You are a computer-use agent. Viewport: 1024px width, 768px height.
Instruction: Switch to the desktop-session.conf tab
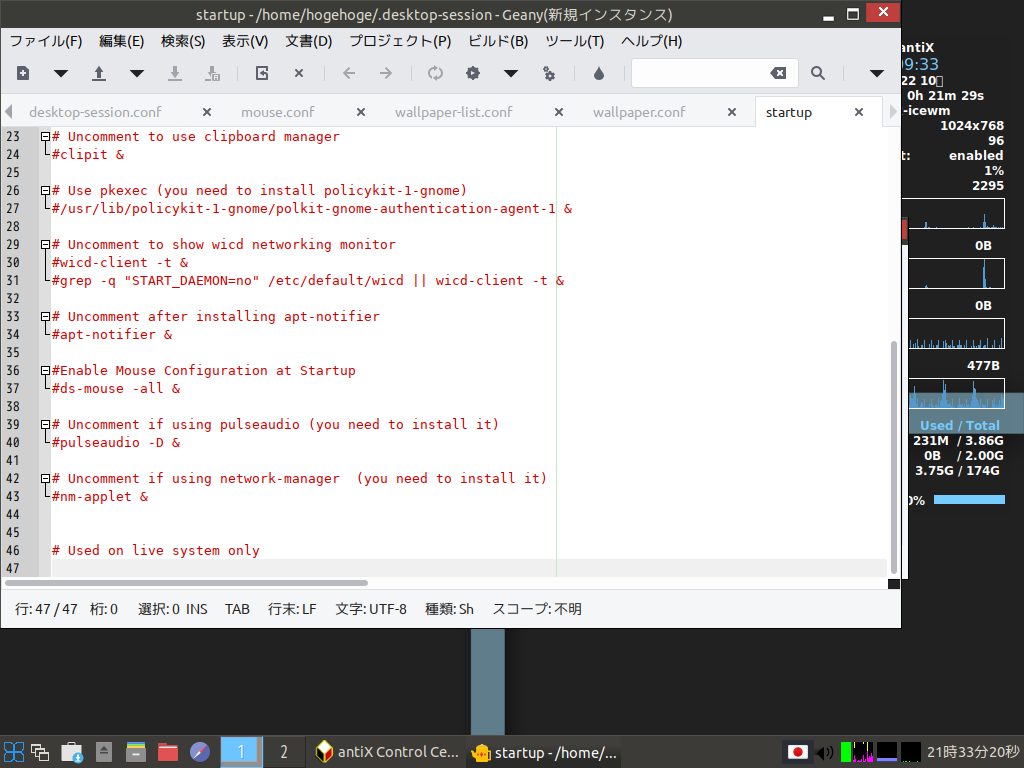tap(95, 112)
